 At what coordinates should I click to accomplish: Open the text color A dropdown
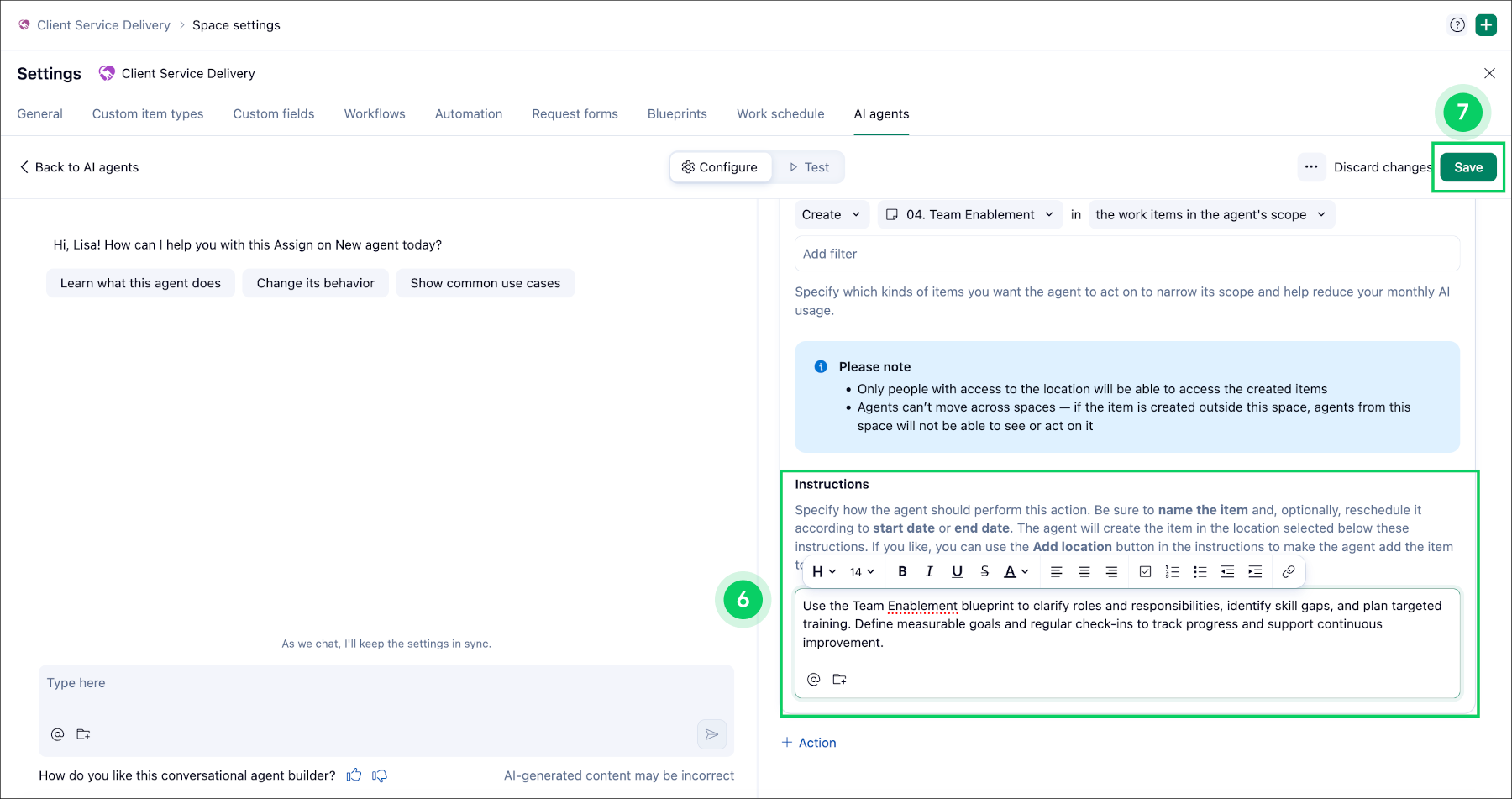(x=1016, y=571)
